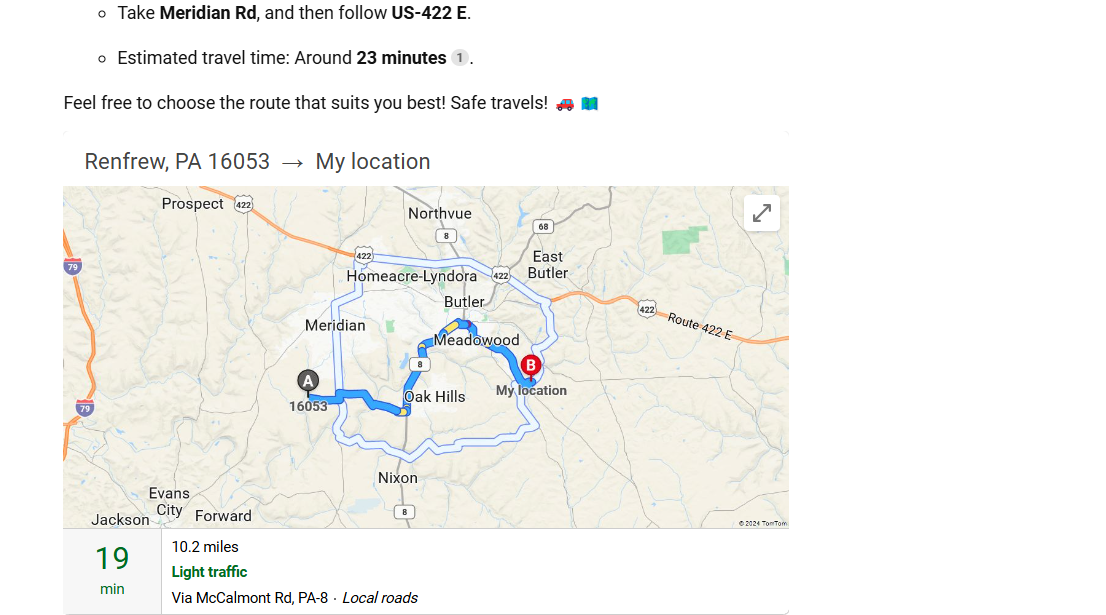1106x615 pixels.
Task: Click the Interstate 79 shield near Jackson
Action: (85, 408)
